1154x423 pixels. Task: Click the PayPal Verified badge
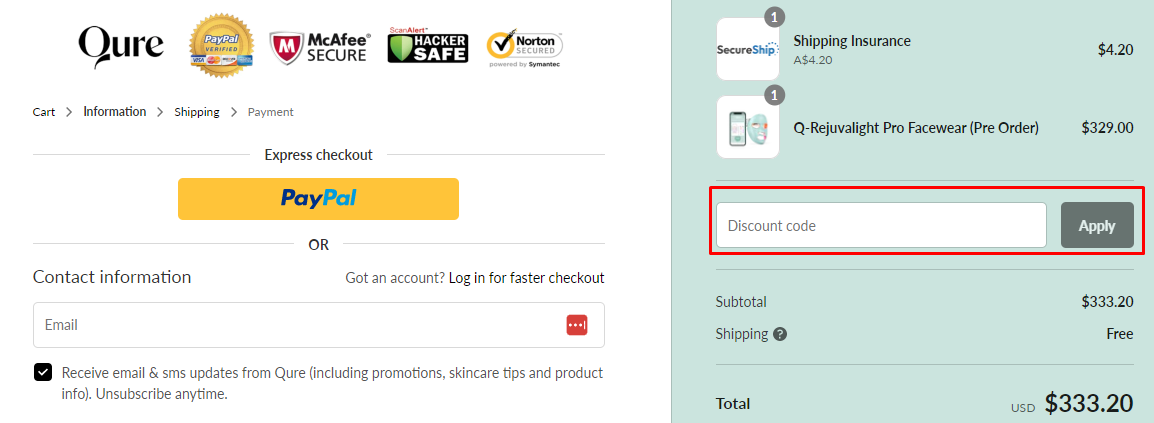click(x=221, y=45)
